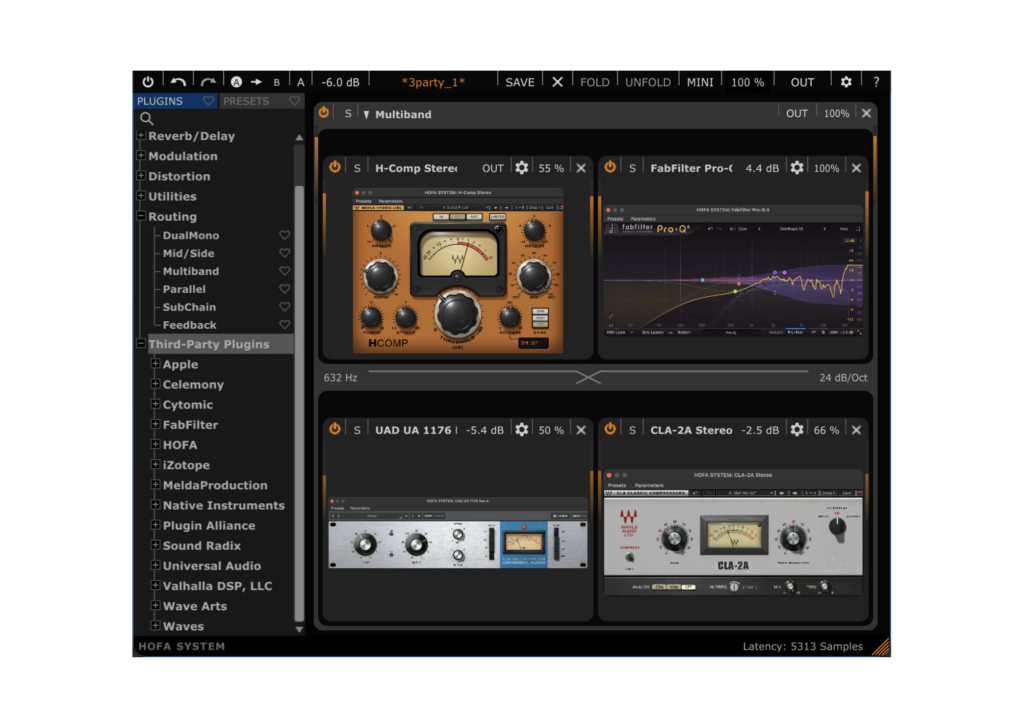Toggle Multiband module power button
This screenshot has width=1024, height=721.
(x=324, y=113)
